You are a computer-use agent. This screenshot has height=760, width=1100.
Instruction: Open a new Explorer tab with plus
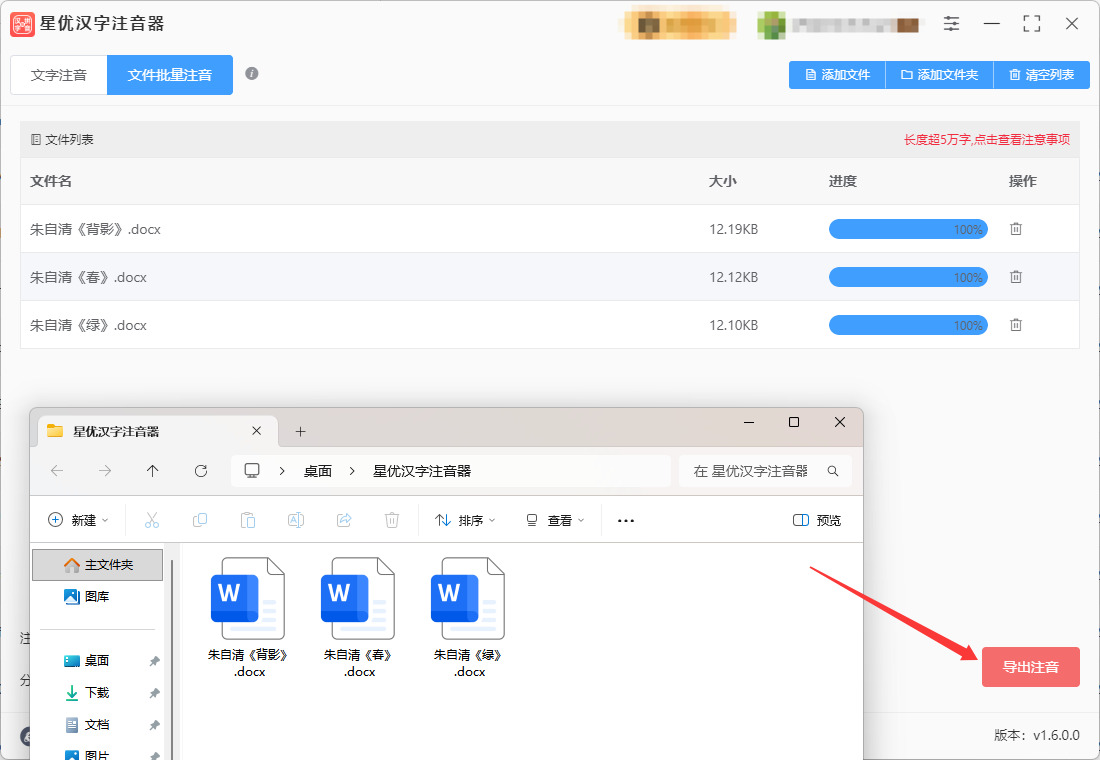click(x=300, y=432)
